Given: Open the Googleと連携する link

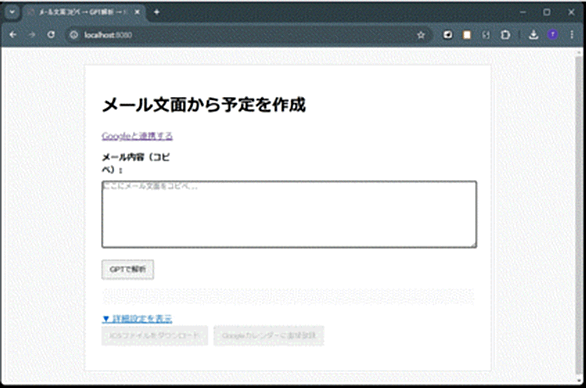Looking at the screenshot, I should pos(137,136).
